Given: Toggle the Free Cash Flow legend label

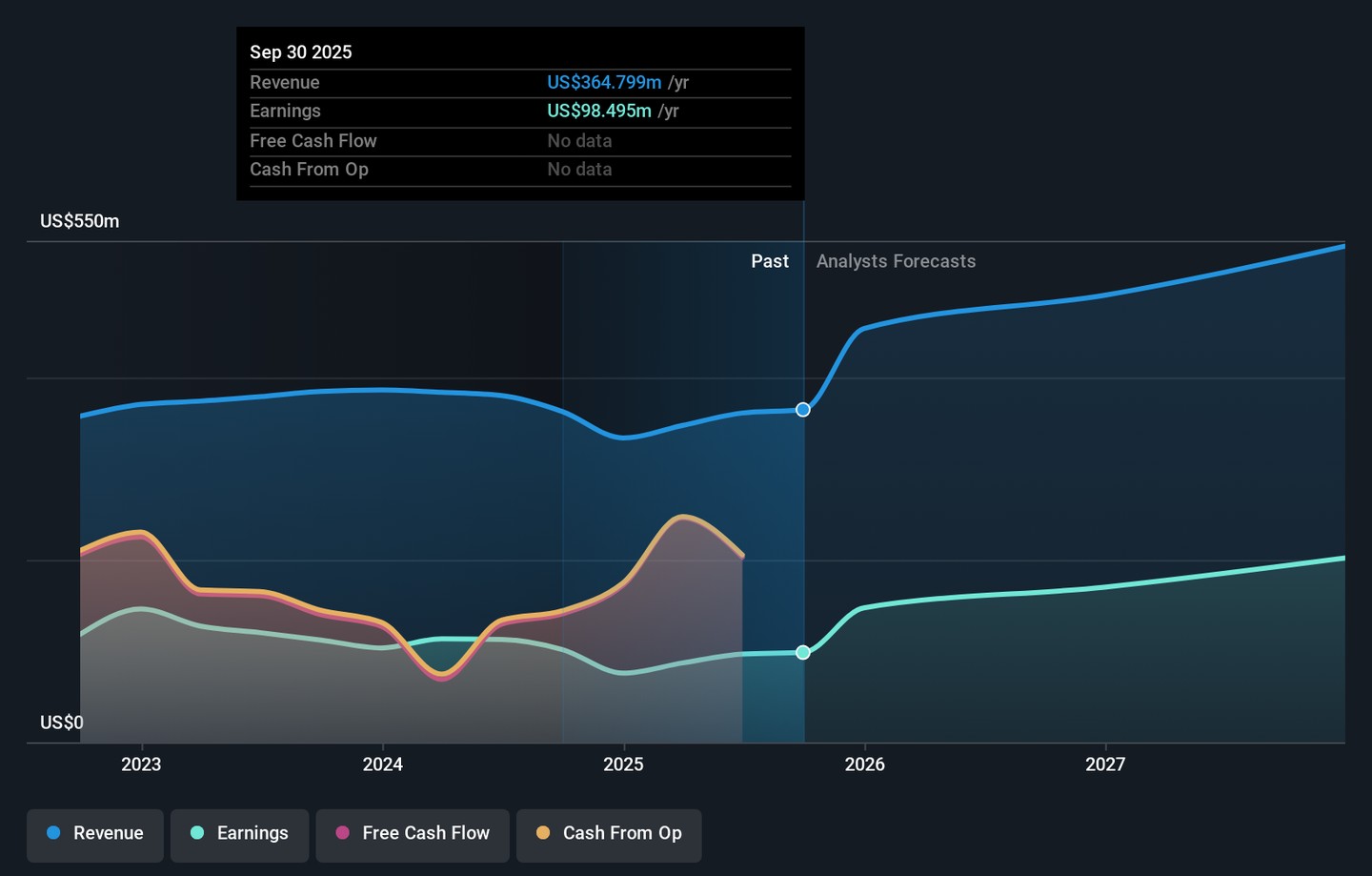Looking at the screenshot, I should pos(425,833).
